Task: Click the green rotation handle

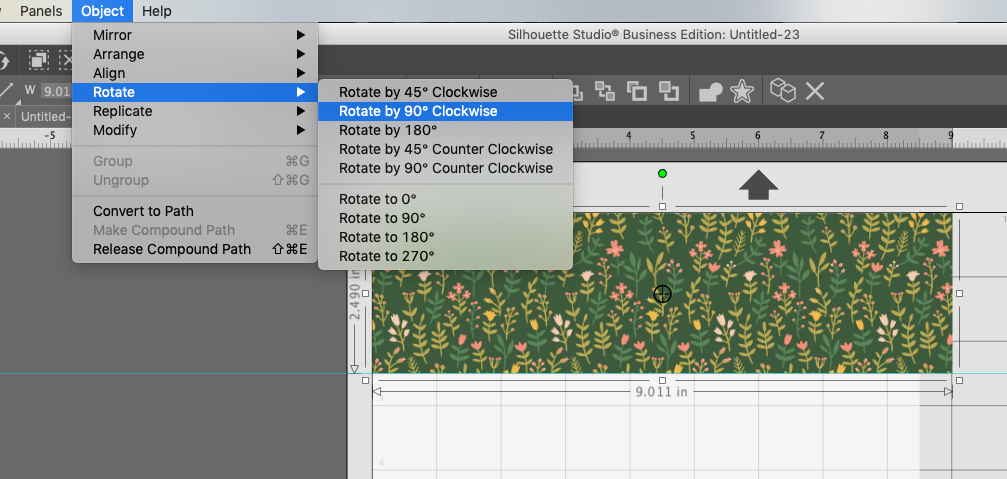Action: point(662,173)
